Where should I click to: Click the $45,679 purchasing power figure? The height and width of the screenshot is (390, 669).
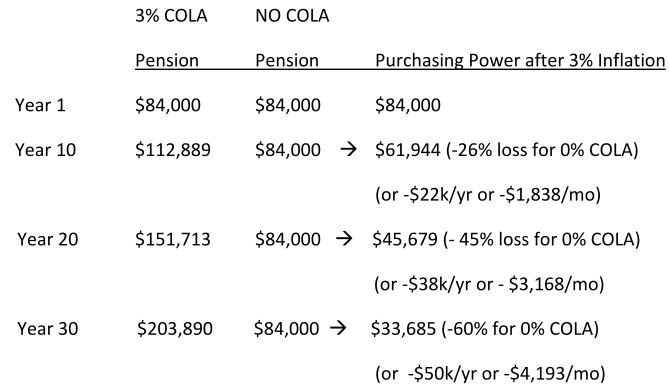point(405,239)
